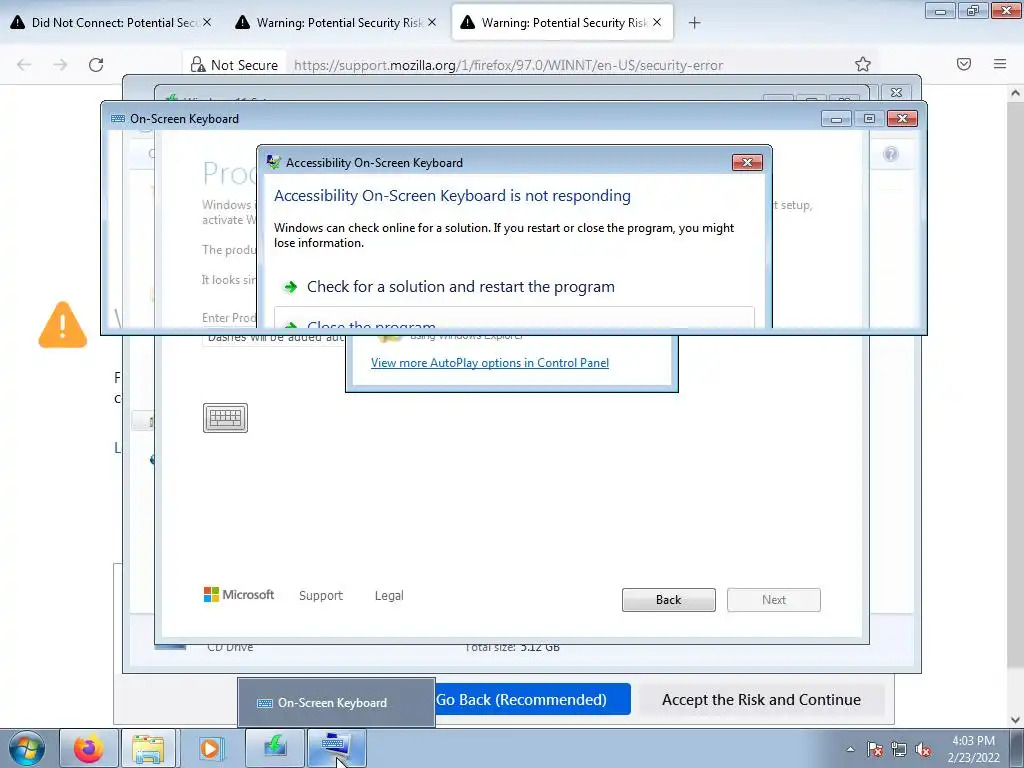This screenshot has height=768, width=1024.
Task: Click the on-screen keyboard icon in setup
Action: click(225, 418)
